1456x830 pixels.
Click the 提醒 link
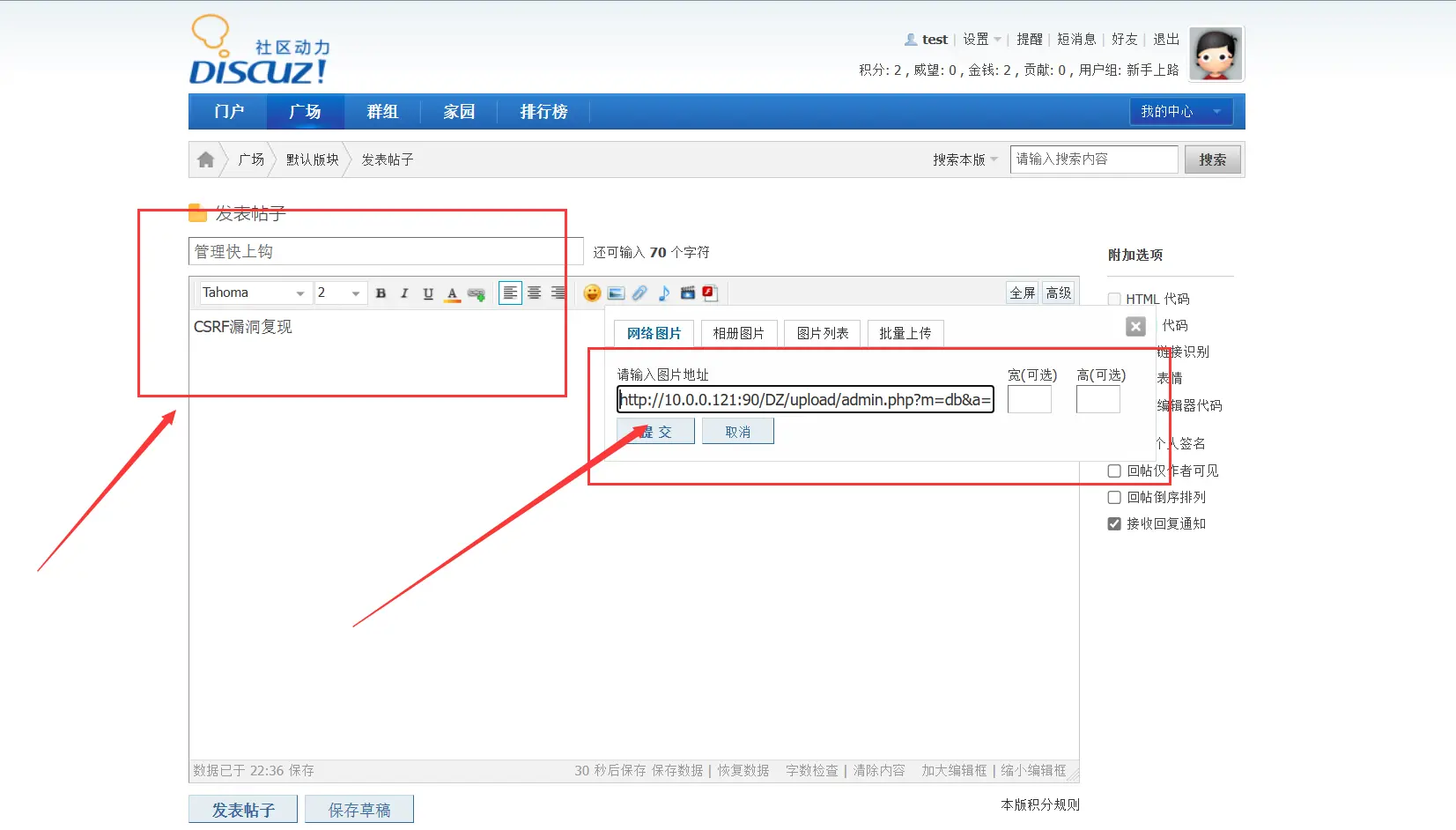click(x=1030, y=40)
